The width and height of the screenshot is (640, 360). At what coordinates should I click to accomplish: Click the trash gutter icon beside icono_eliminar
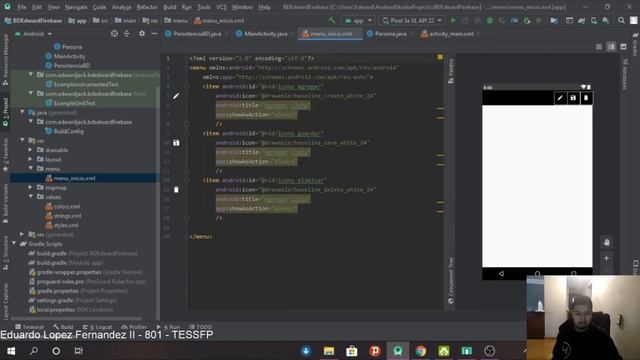176,190
